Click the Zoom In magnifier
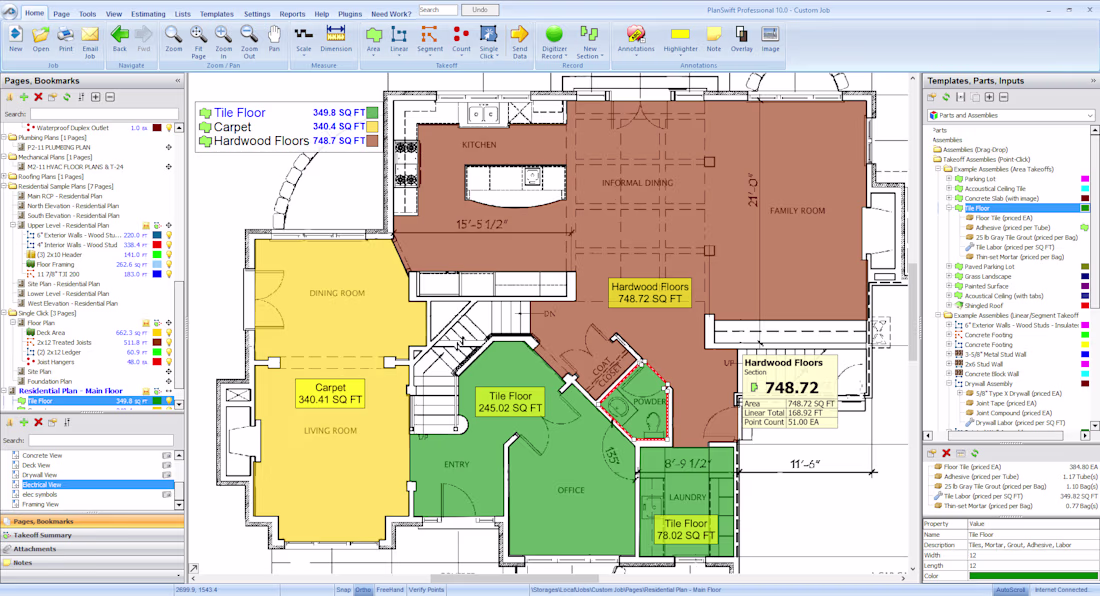The width and height of the screenshot is (1100, 596). click(223, 34)
